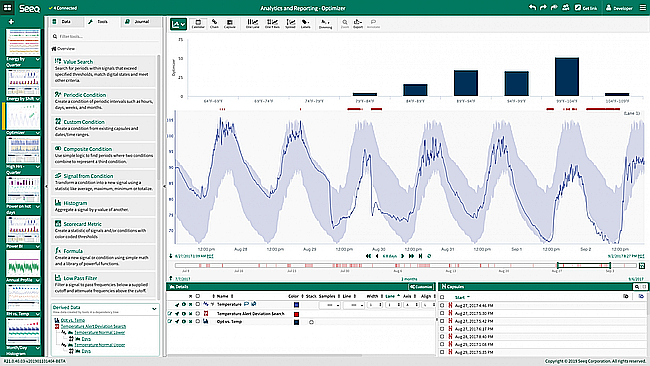Image resolution: width=650 pixels, height=366 pixels.
Task: Click the Undo arrow in header
Action: (x=533, y=8)
